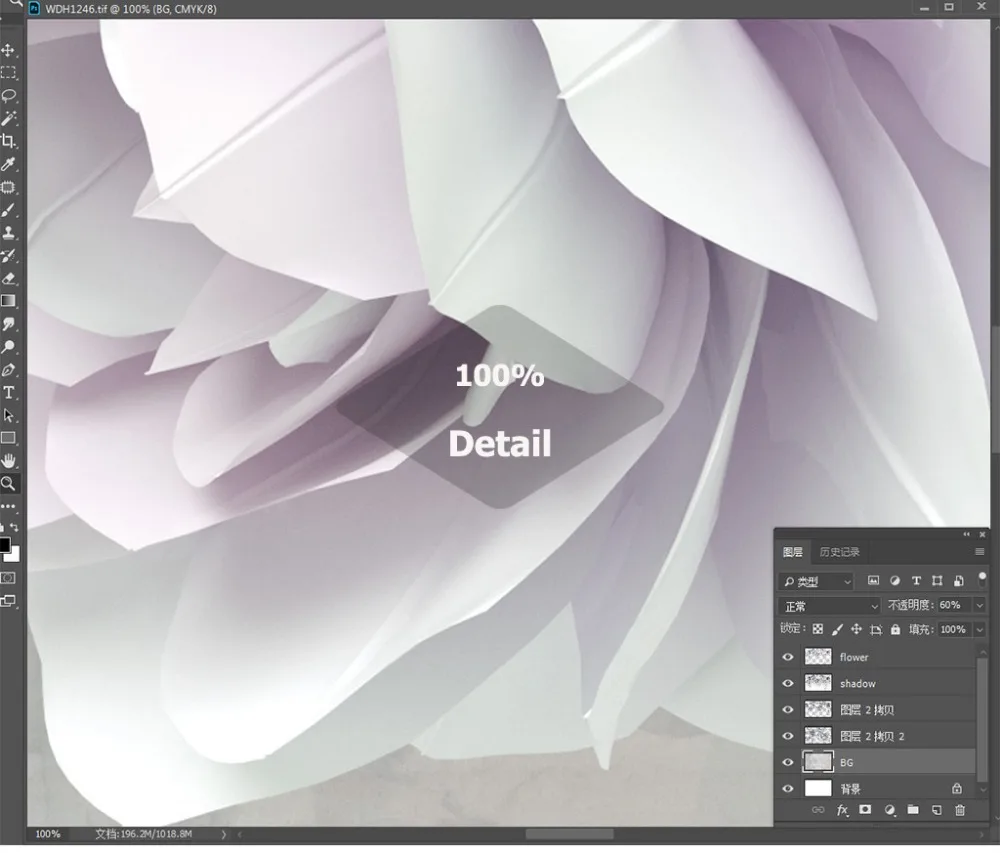Open the Edit Toolbar ellipsis
Viewport: 1000px width, 853px height.
pyautogui.click(x=8, y=506)
